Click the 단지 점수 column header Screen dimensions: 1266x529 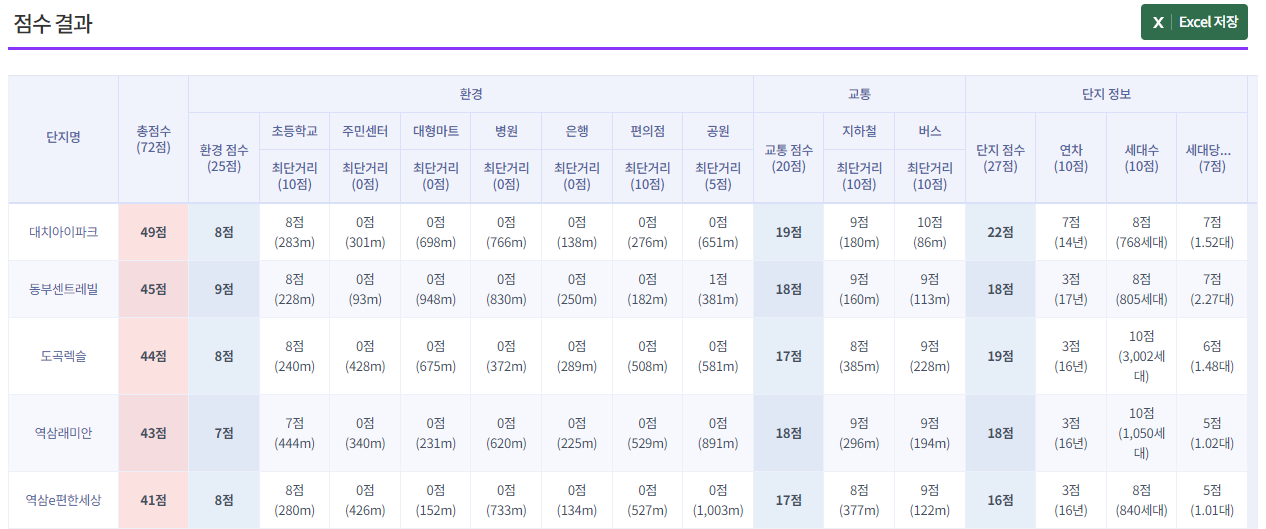(1000, 158)
